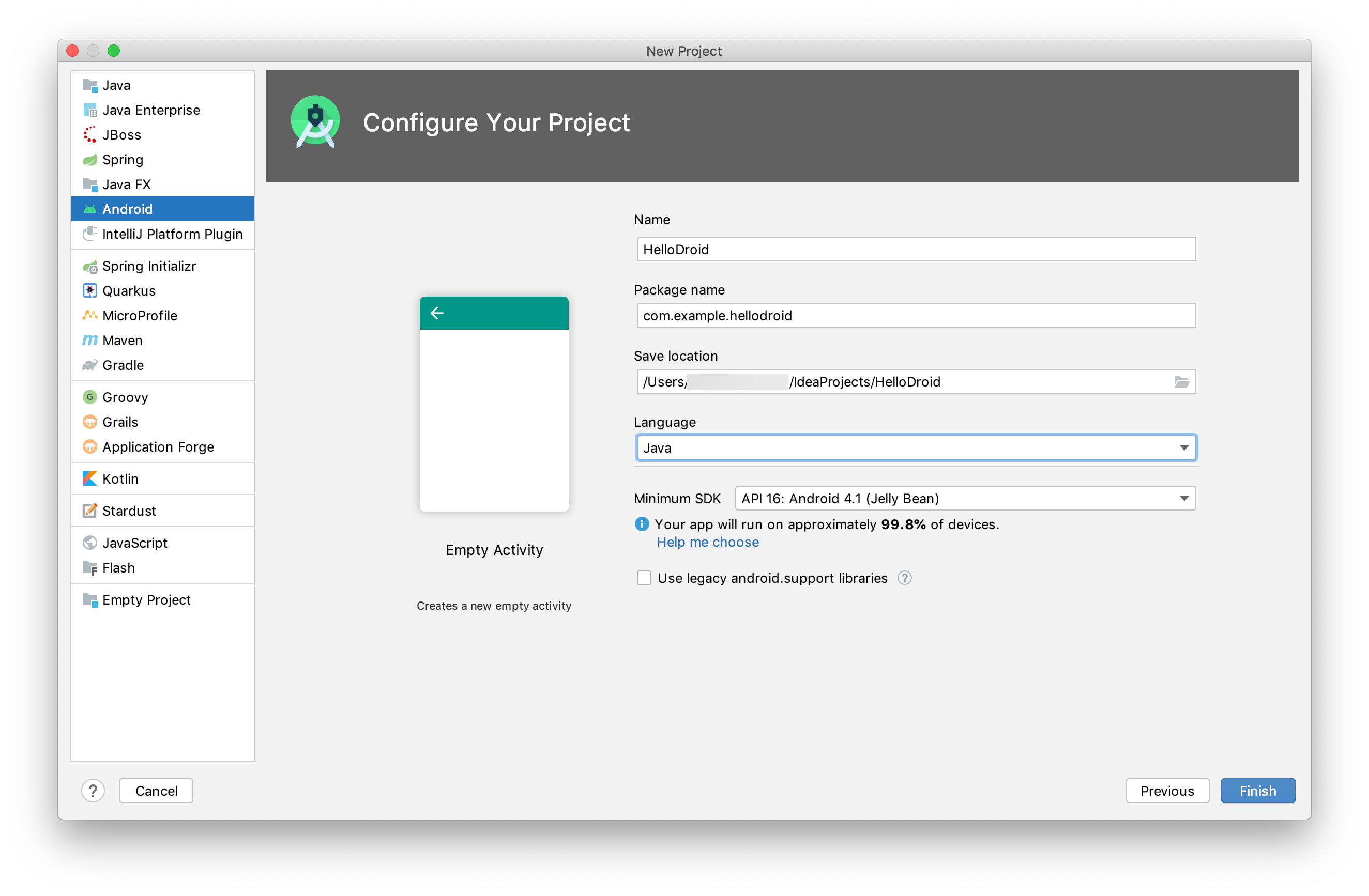Click the Android robot icon
The width and height of the screenshot is (1369, 896).
pos(90,209)
